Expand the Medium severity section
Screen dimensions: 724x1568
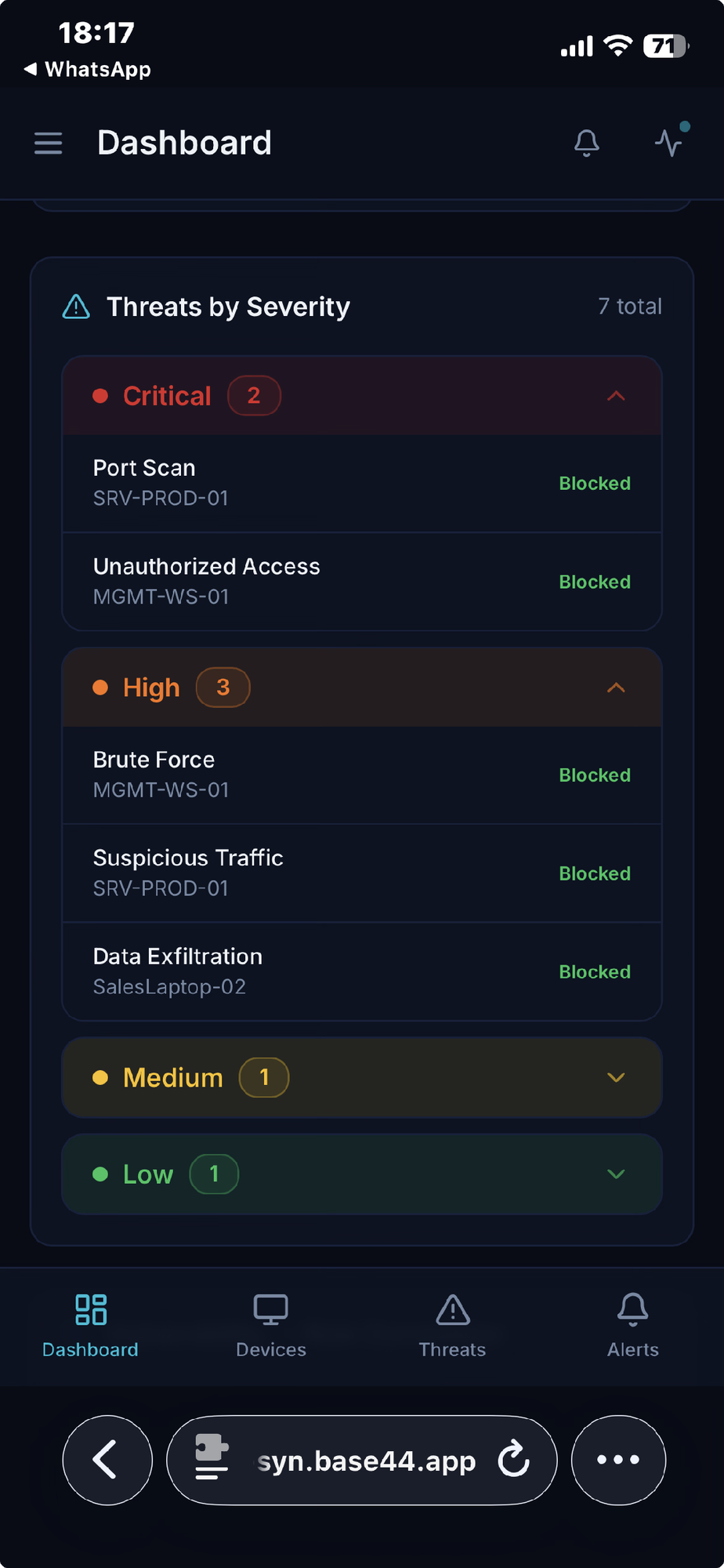(x=616, y=1077)
